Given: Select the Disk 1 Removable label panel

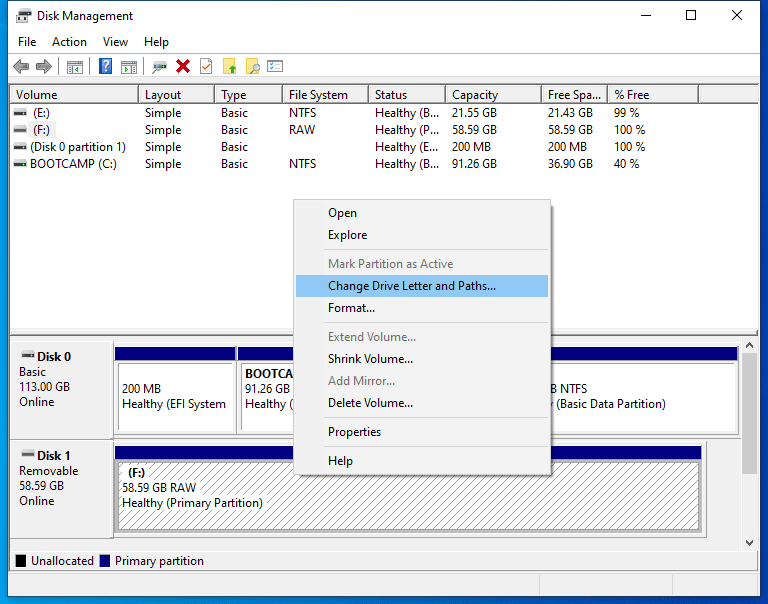Looking at the screenshot, I should (x=62, y=489).
